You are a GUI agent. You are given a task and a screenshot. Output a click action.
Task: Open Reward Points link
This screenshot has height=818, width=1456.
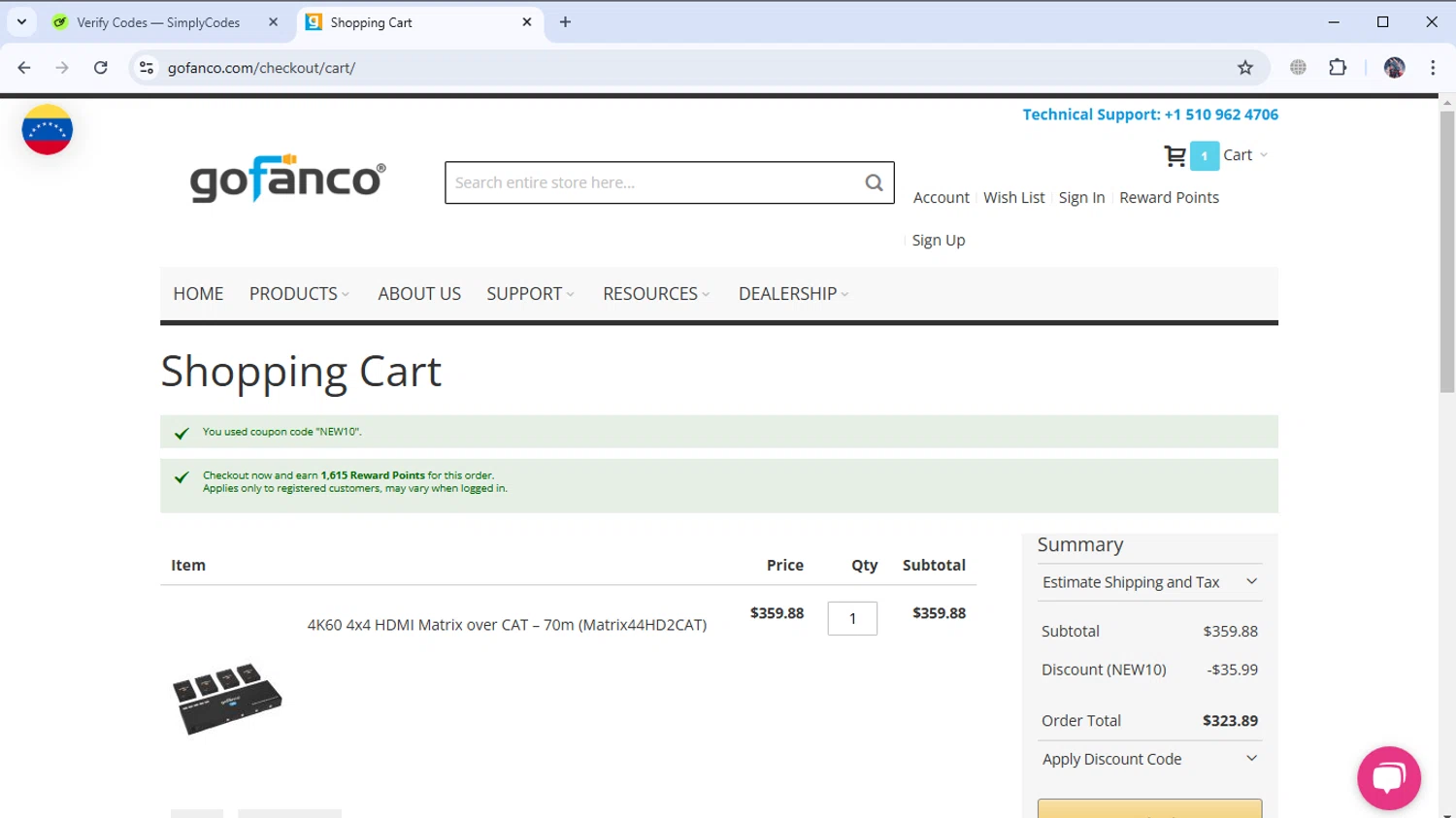click(1169, 198)
